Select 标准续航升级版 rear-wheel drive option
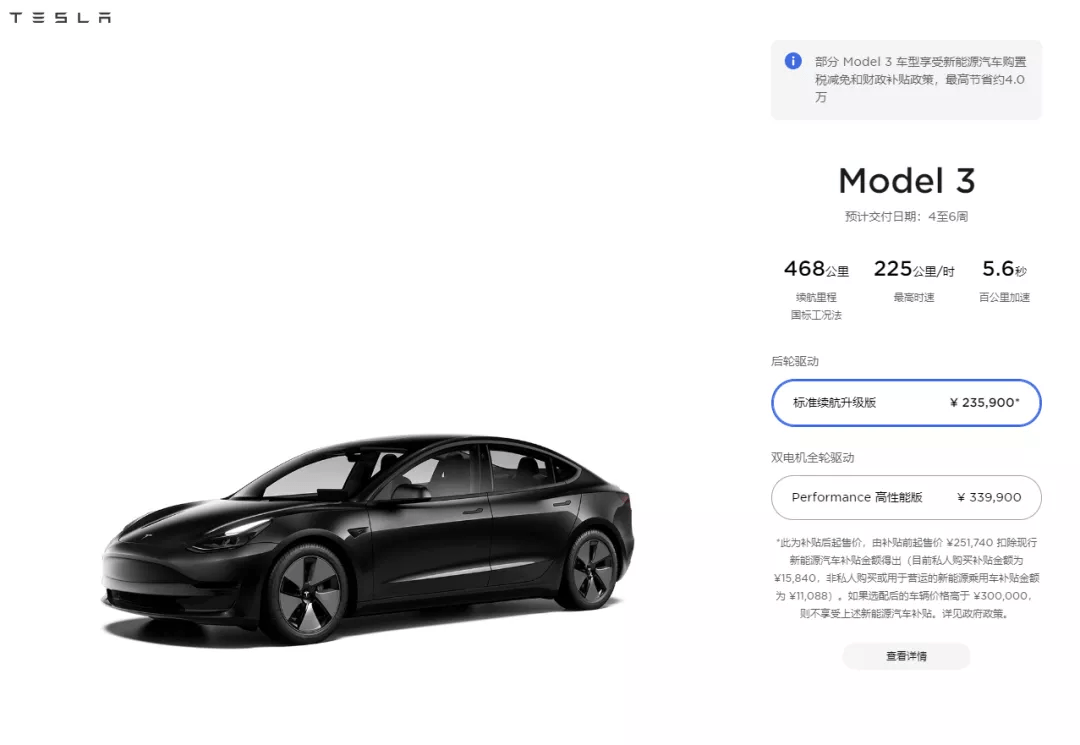This screenshot has width=1080, height=745. click(x=906, y=403)
